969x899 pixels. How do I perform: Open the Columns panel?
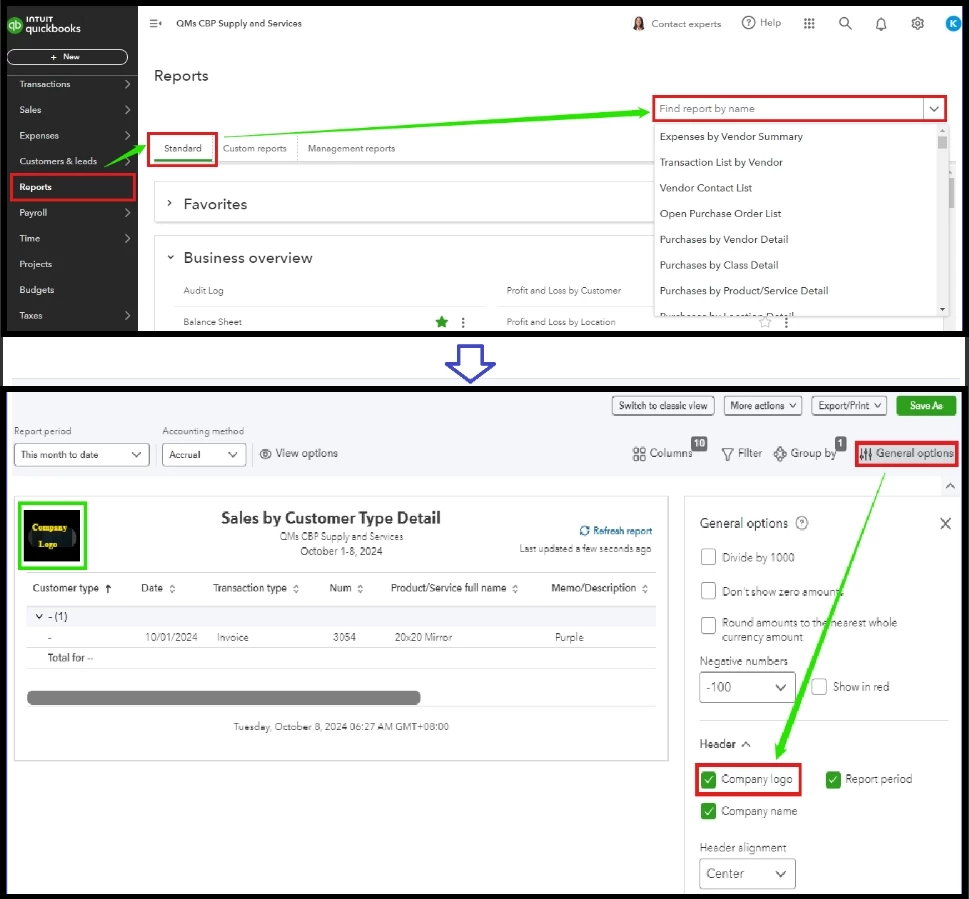tap(662, 454)
